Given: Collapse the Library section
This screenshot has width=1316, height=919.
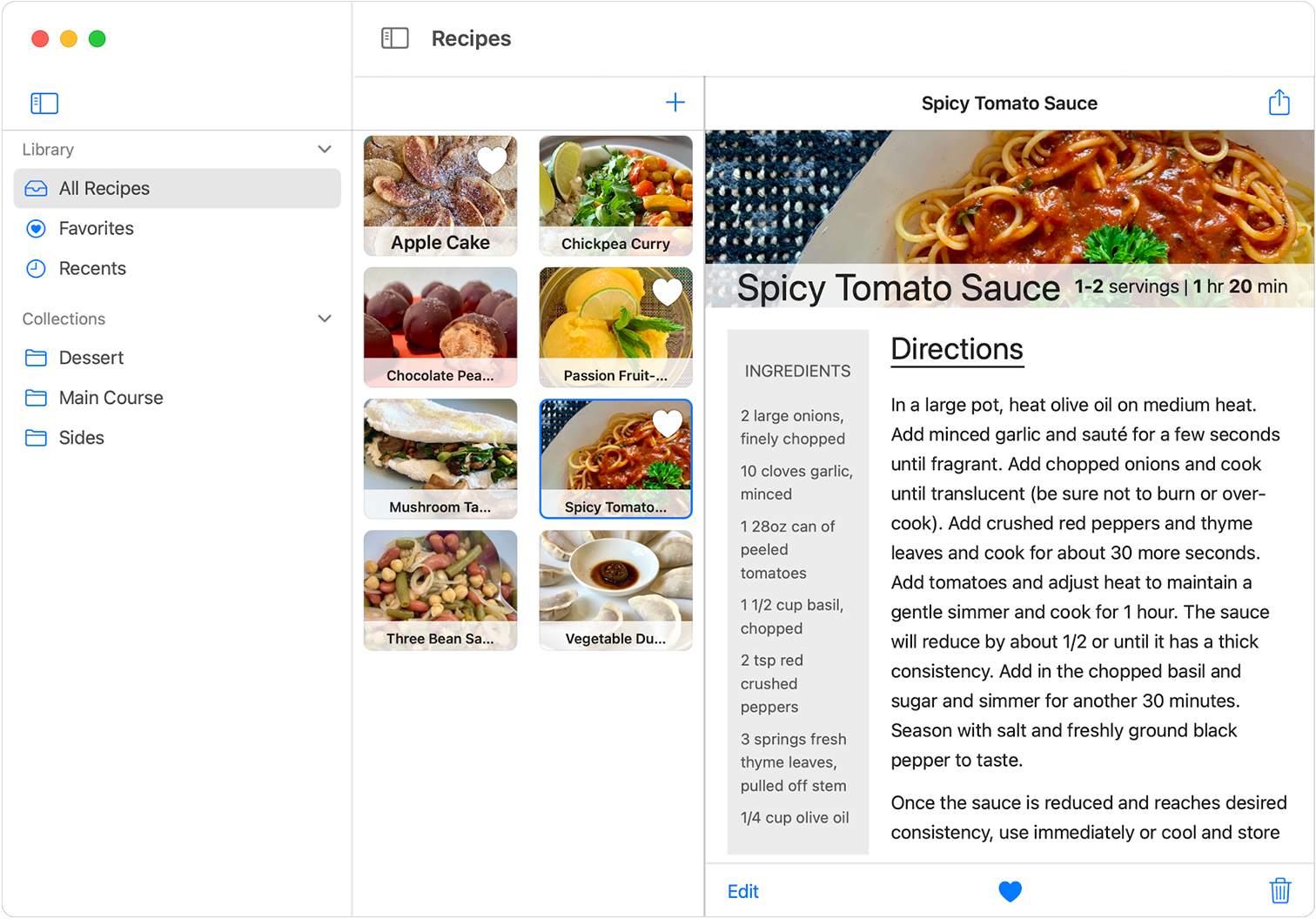Looking at the screenshot, I should pos(324,149).
